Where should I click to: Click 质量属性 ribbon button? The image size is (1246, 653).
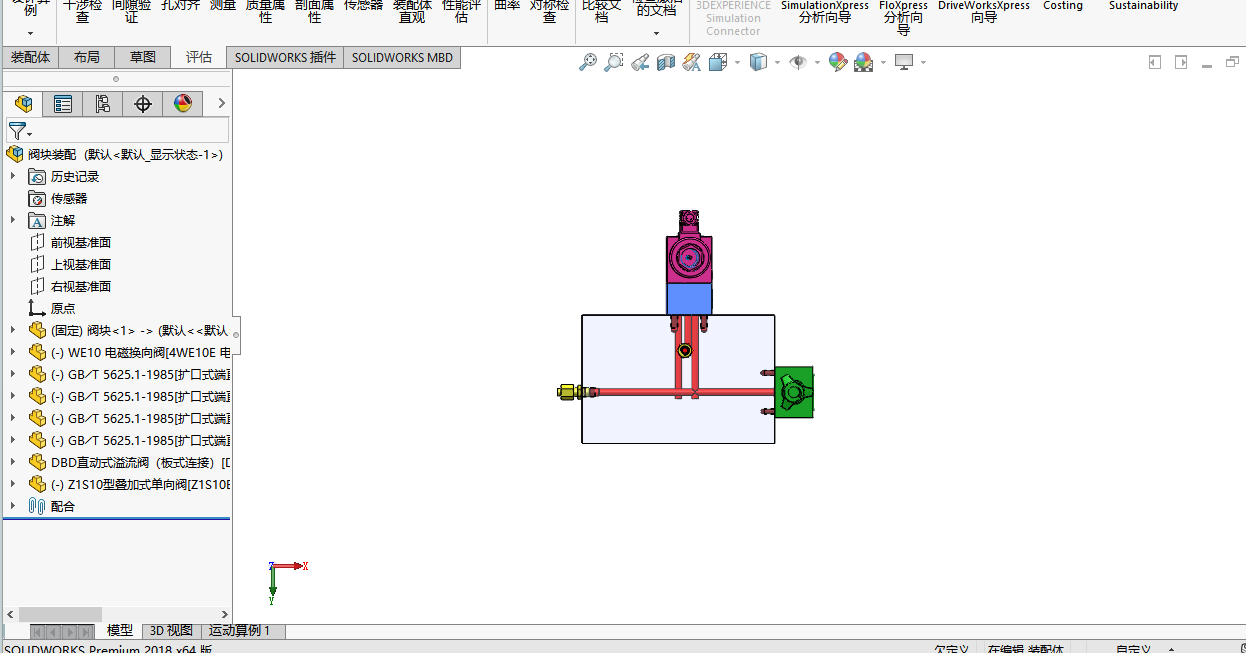pos(265,10)
